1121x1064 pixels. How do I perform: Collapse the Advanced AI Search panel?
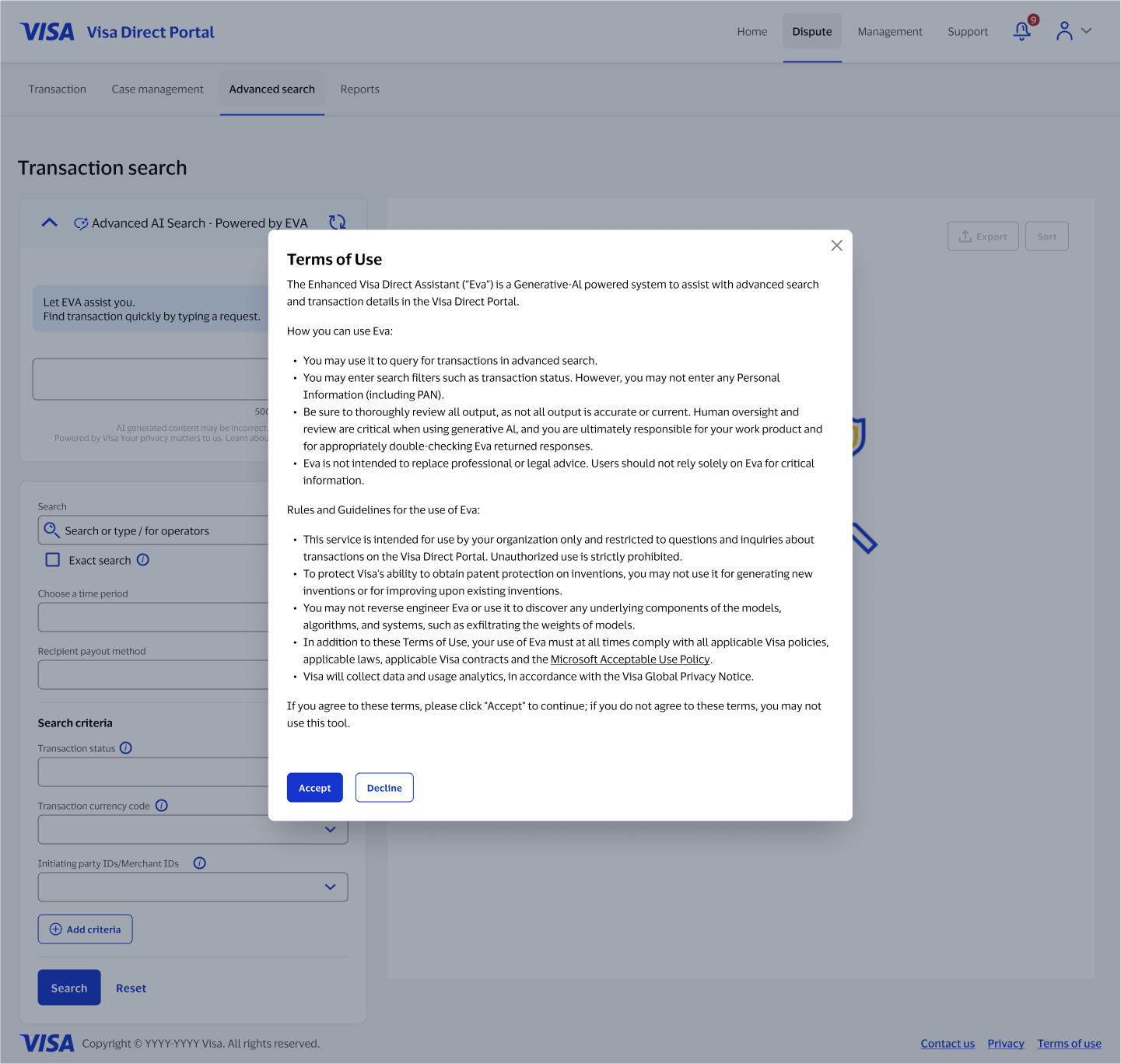pyautogui.click(x=48, y=222)
